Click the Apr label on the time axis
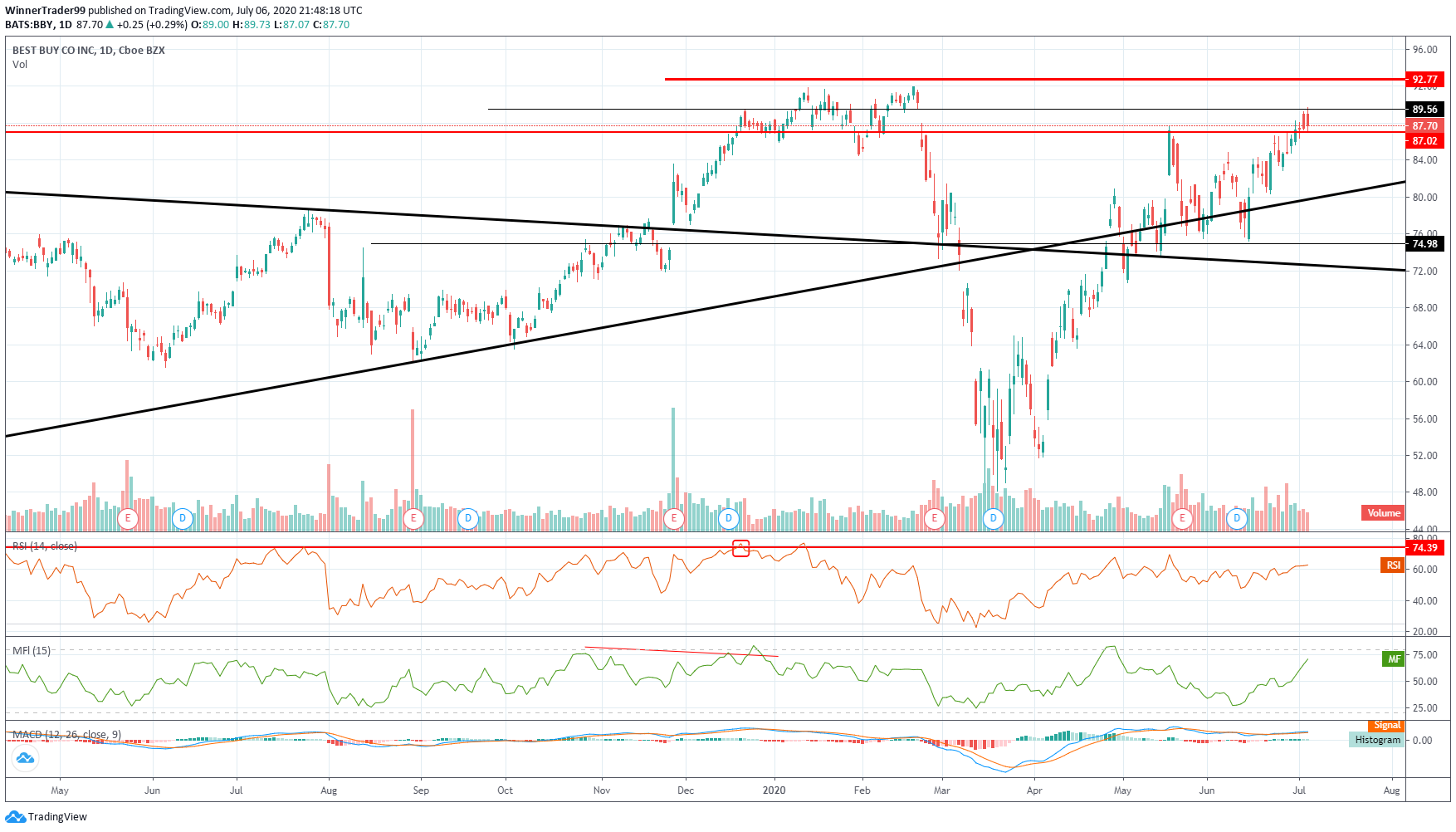Image resolution: width=1456 pixels, height=832 pixels. [x=1034, y=790]
